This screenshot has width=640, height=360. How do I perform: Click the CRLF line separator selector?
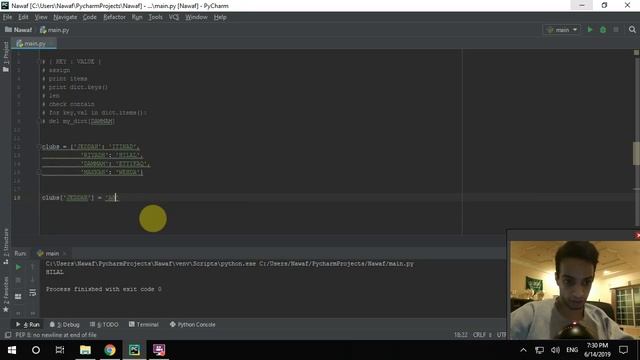pyautogui.click(x=482, y=335)
